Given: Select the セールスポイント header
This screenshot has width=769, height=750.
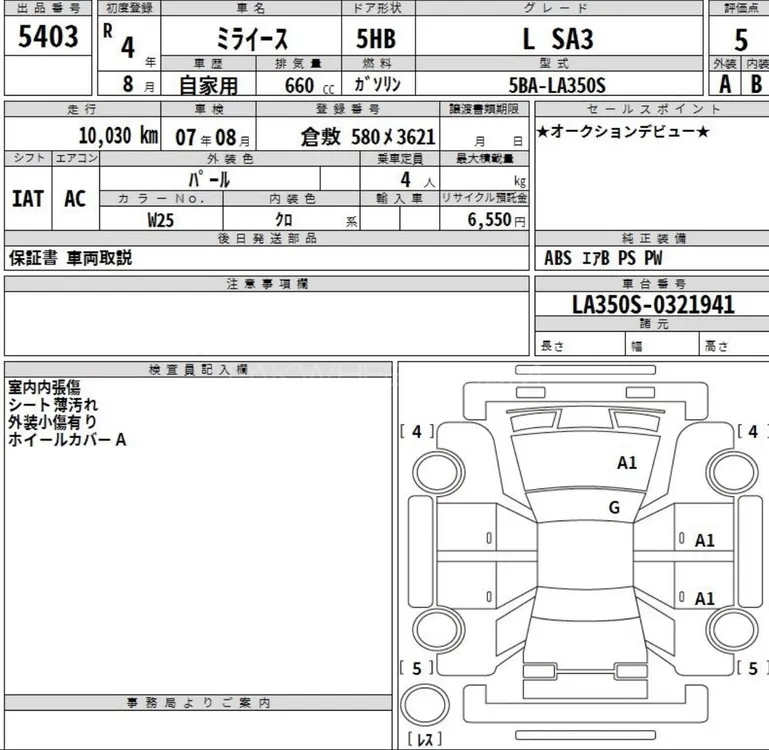Looking at the screenshot, I should (x=654, y=109).
